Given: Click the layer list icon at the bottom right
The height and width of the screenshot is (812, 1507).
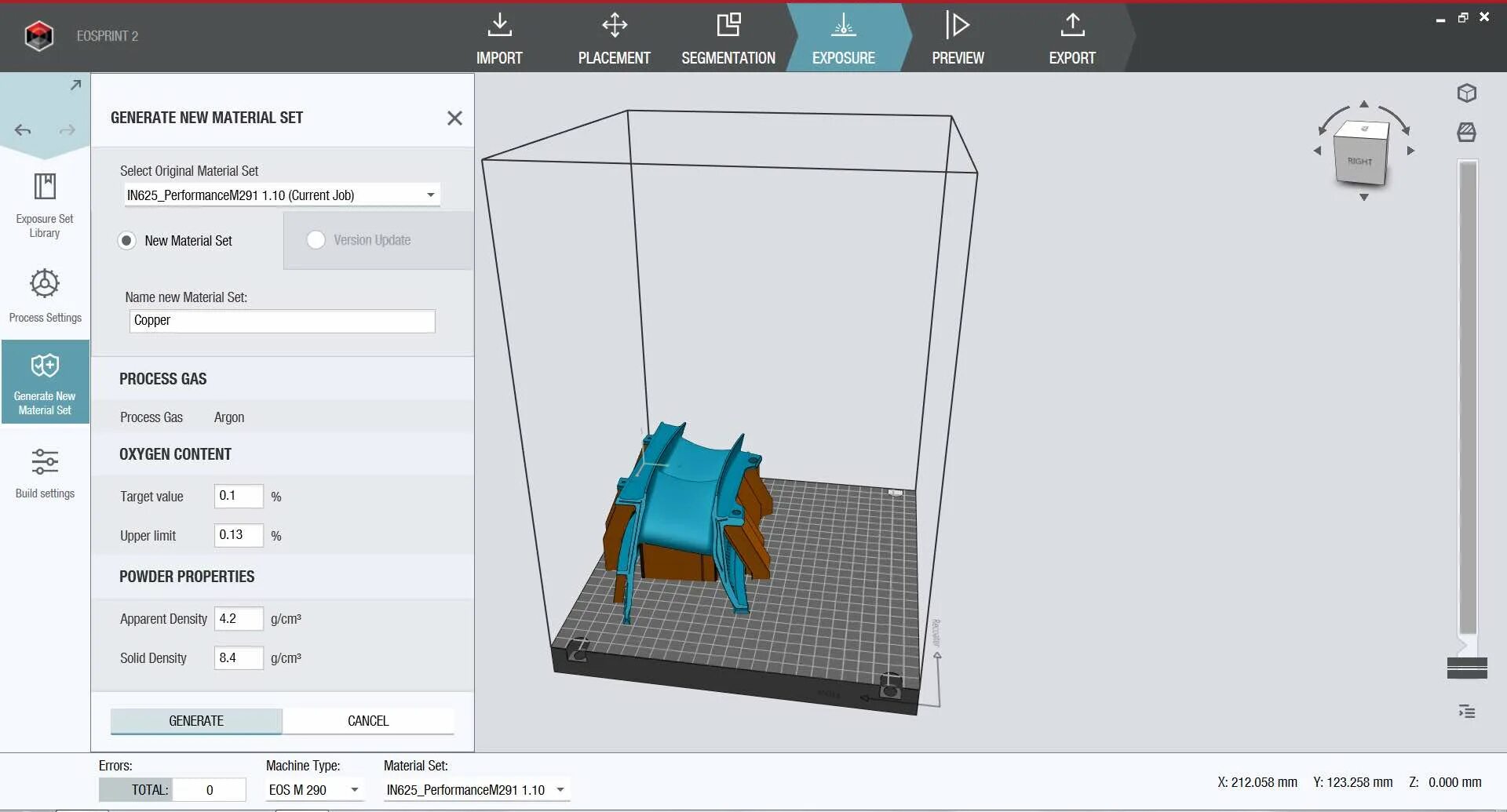Looking at the screenshot, I should (x=1467, y=712).
